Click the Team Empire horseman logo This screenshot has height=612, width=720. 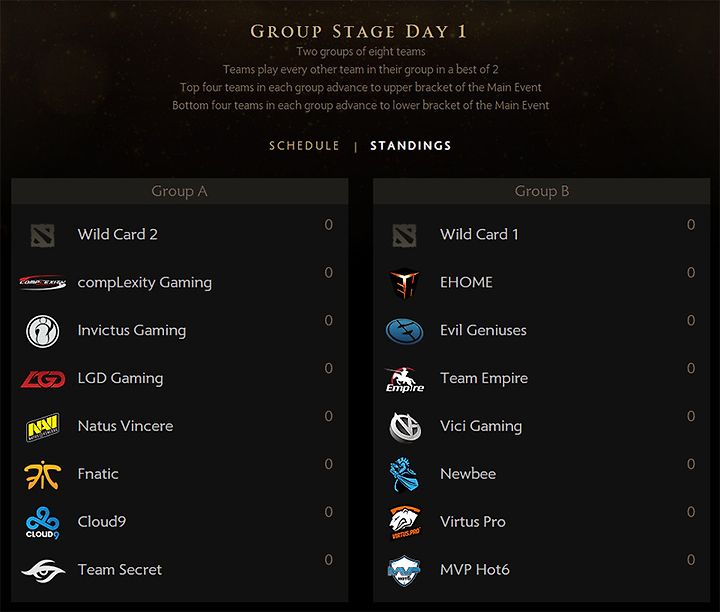(405, 379)
